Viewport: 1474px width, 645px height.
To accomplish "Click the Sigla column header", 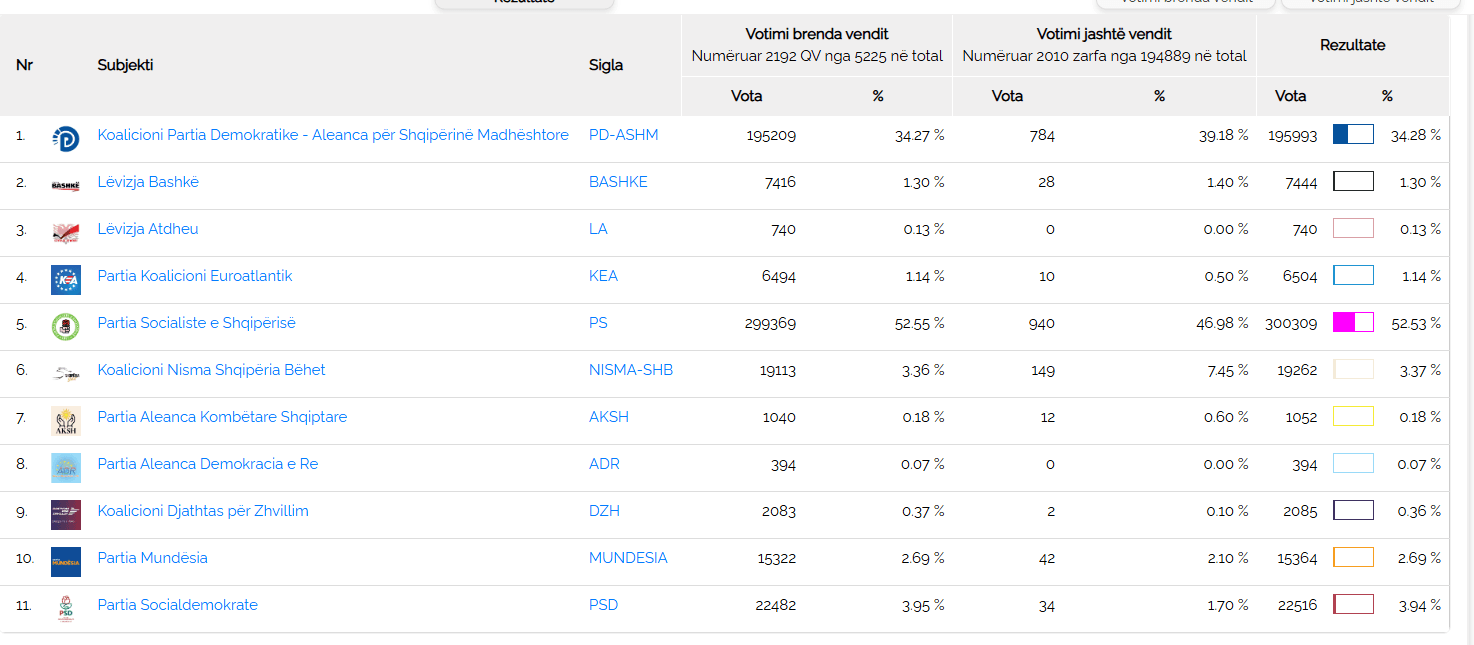I will tap(605, 65).
